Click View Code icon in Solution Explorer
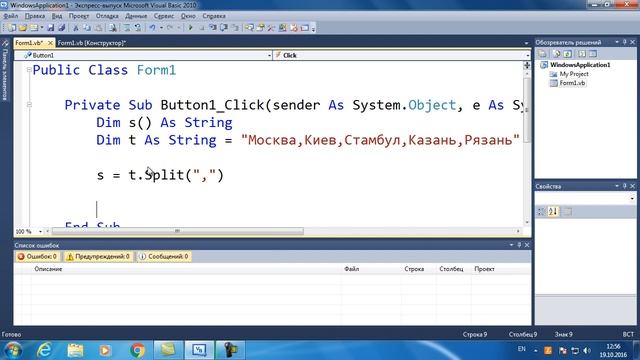Image resolution: width=640 pixels, height=360 pixels. 582,54
